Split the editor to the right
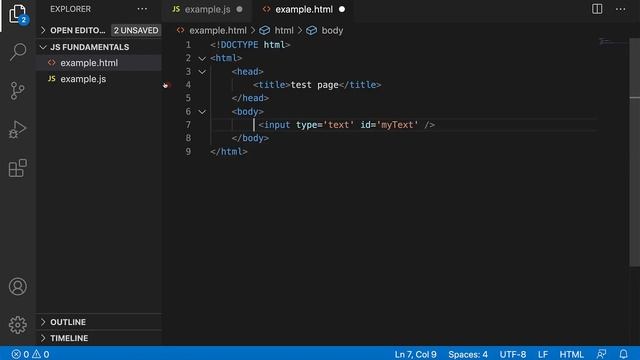The width and height of the screenshot is (640, 360). (597, 9)
